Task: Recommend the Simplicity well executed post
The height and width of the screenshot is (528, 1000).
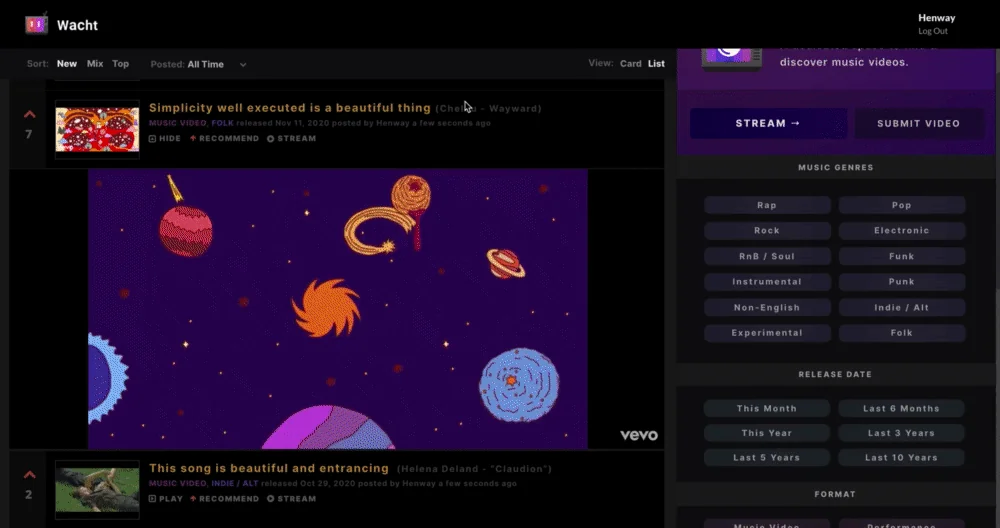Action: point(224,138)
